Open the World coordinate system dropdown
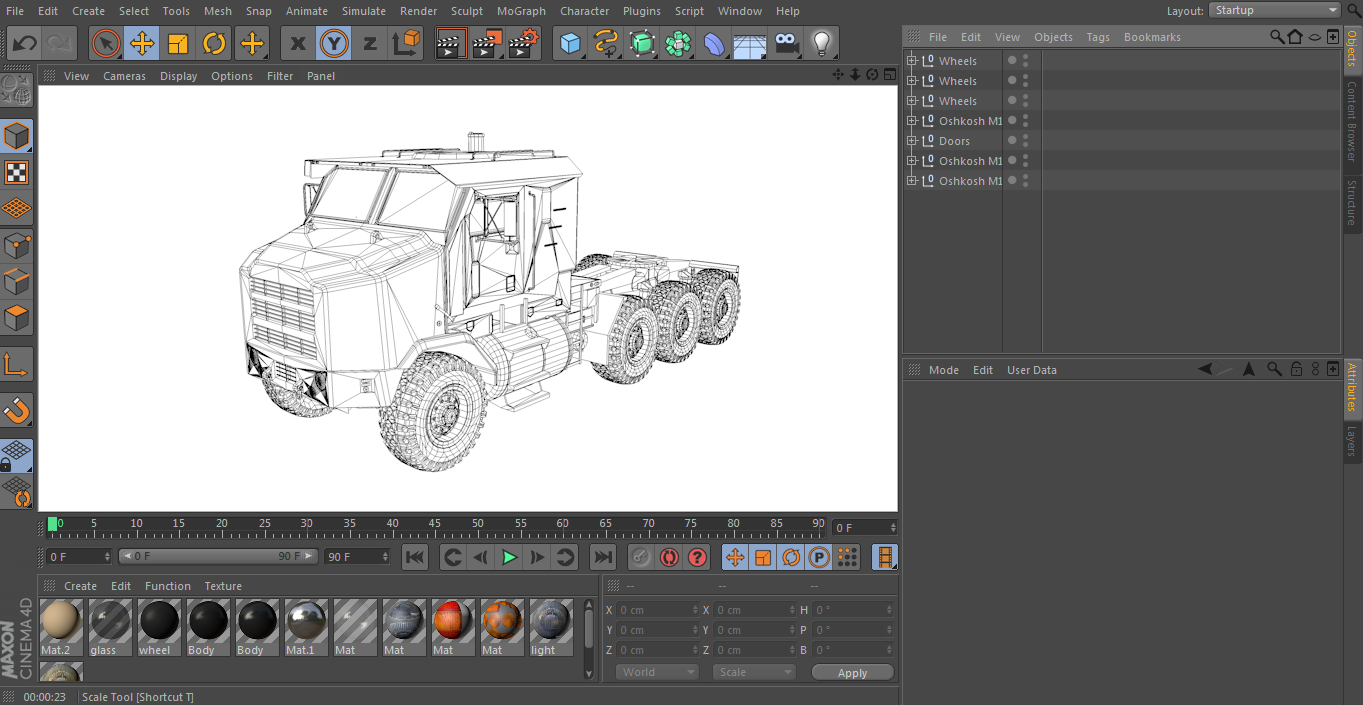 [657, 672]
